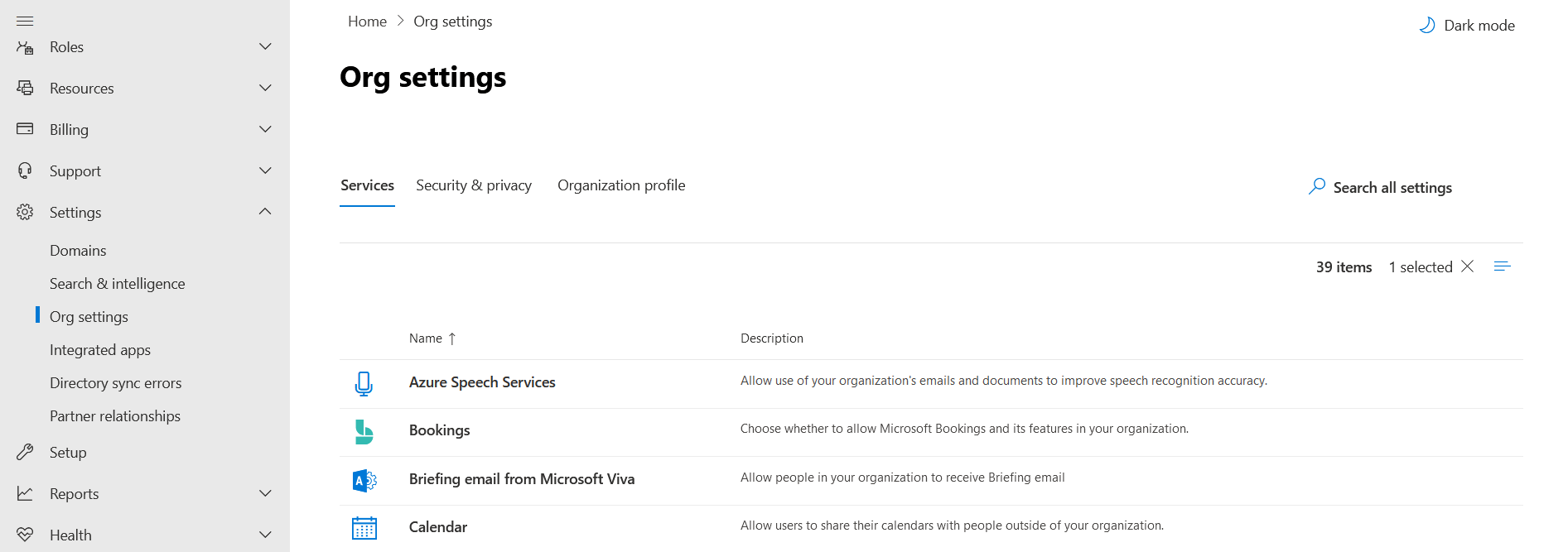Click the Billing label in sidebar
The image size is (1568, 552).
coord(69,130)
